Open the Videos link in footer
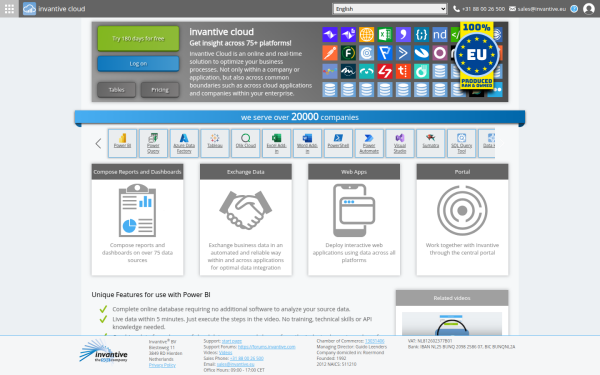The width and height of the screenshot is (600, 375). (x=226, y=352)
